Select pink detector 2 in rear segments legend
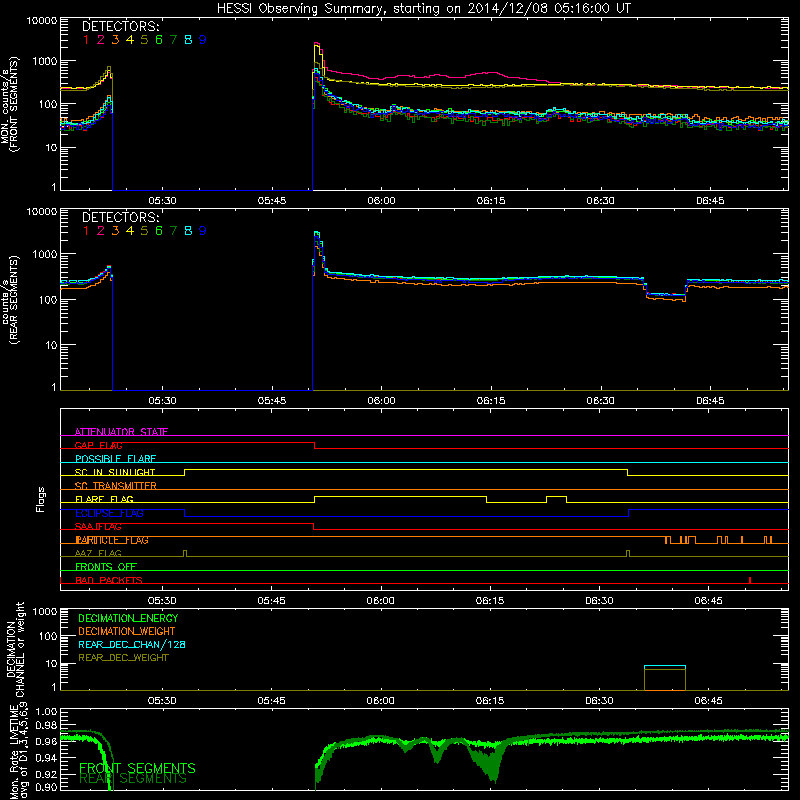 click(101, 231)
